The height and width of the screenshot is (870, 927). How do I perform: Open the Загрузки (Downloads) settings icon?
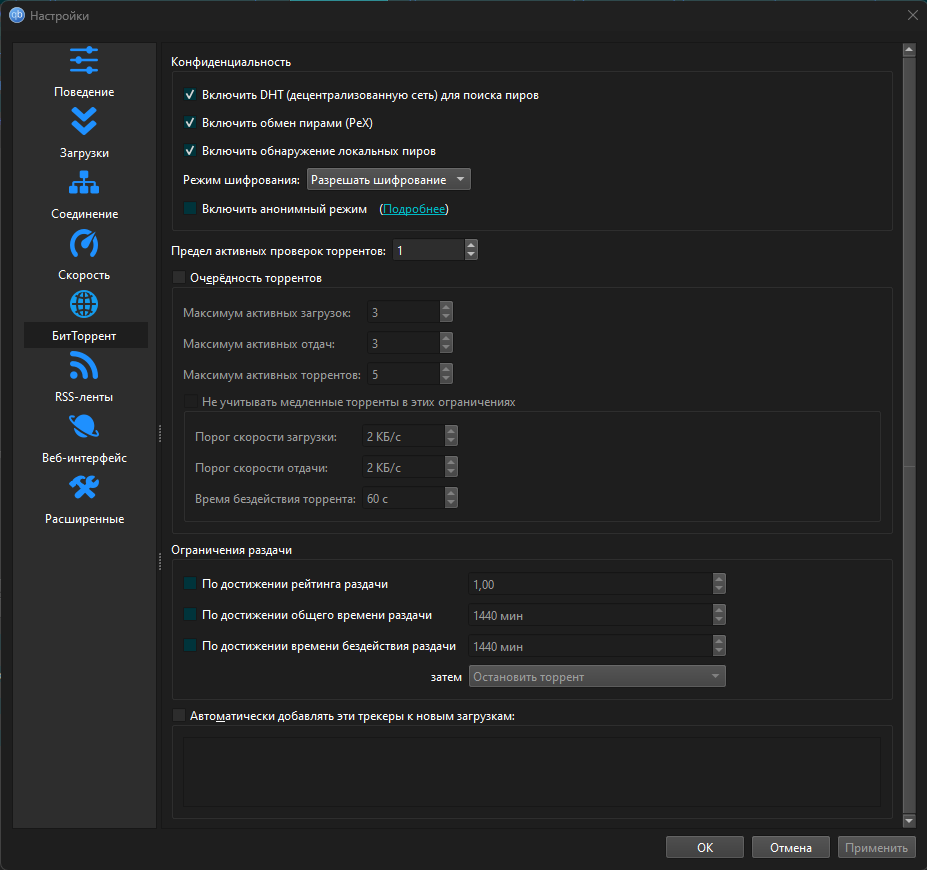coord(84,121)
